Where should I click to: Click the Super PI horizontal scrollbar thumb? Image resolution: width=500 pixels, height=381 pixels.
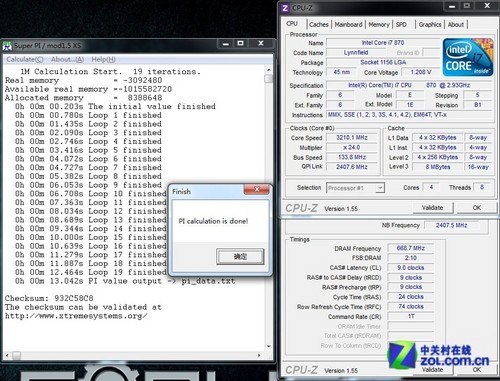(16, 356)
